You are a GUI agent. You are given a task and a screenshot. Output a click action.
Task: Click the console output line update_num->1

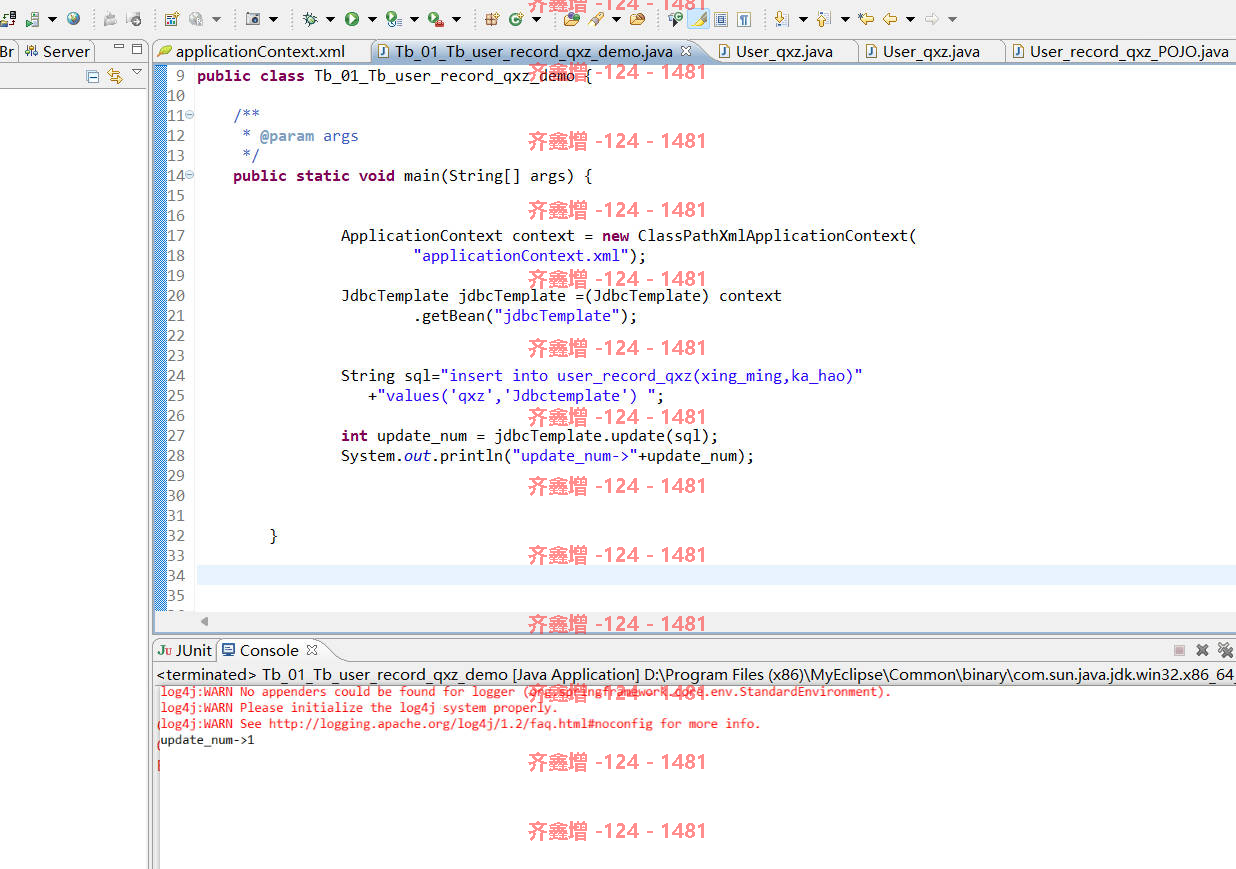208,740
